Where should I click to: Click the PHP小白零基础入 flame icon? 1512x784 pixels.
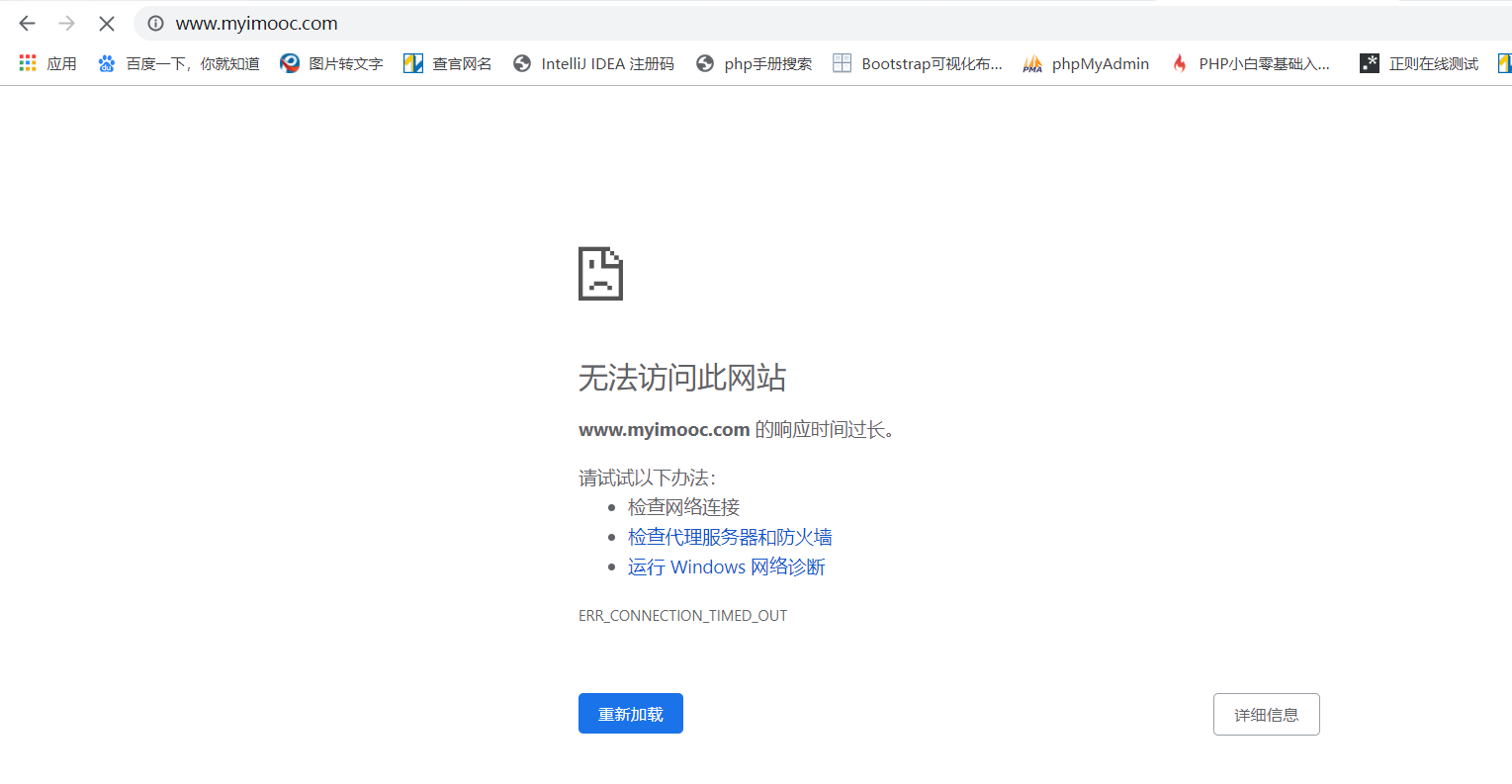(1180, 63)
